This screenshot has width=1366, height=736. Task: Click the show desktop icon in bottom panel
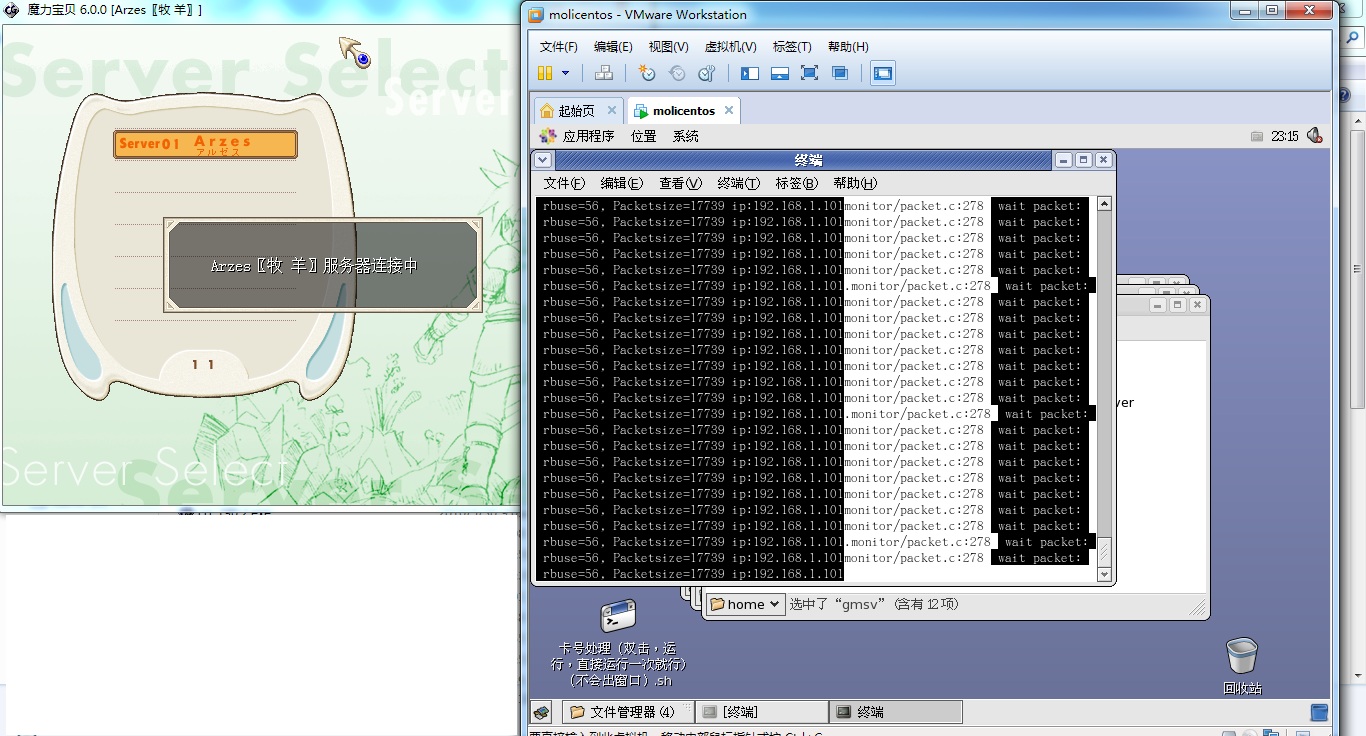pyautogui.click(x=541, y=712)
